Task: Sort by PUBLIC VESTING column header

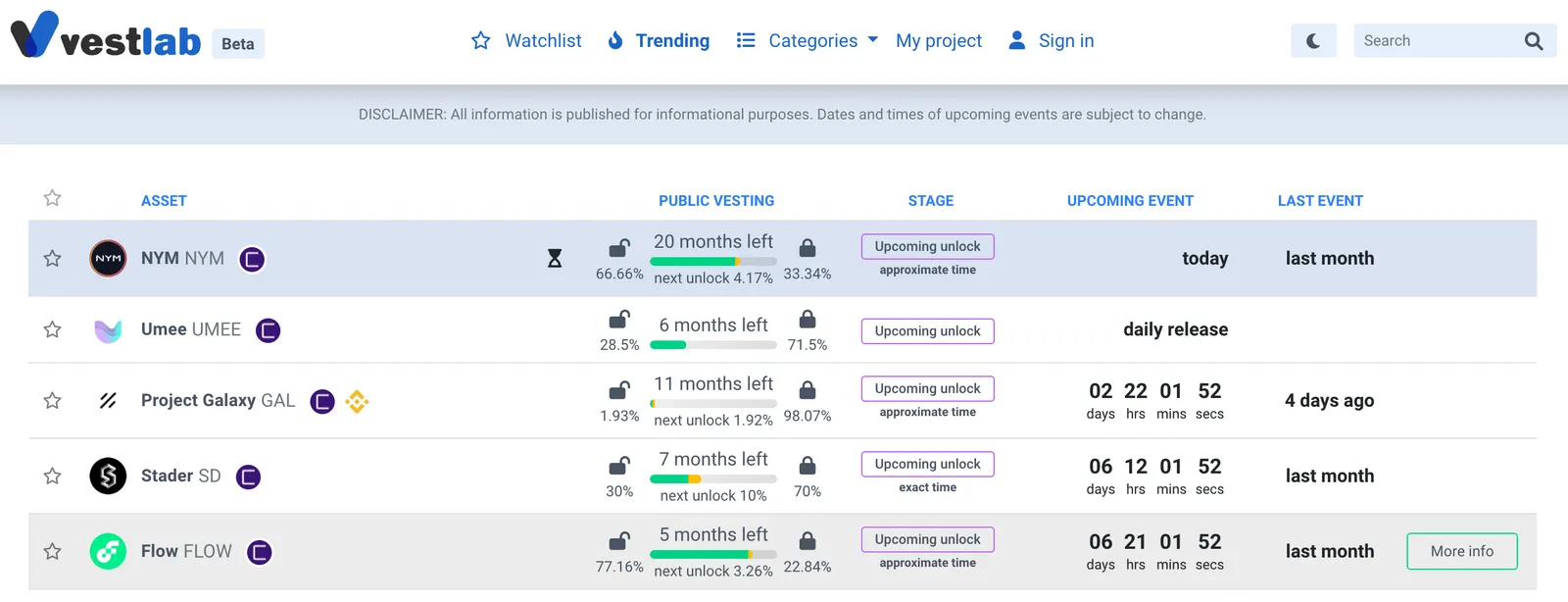Action: [716, 201]
